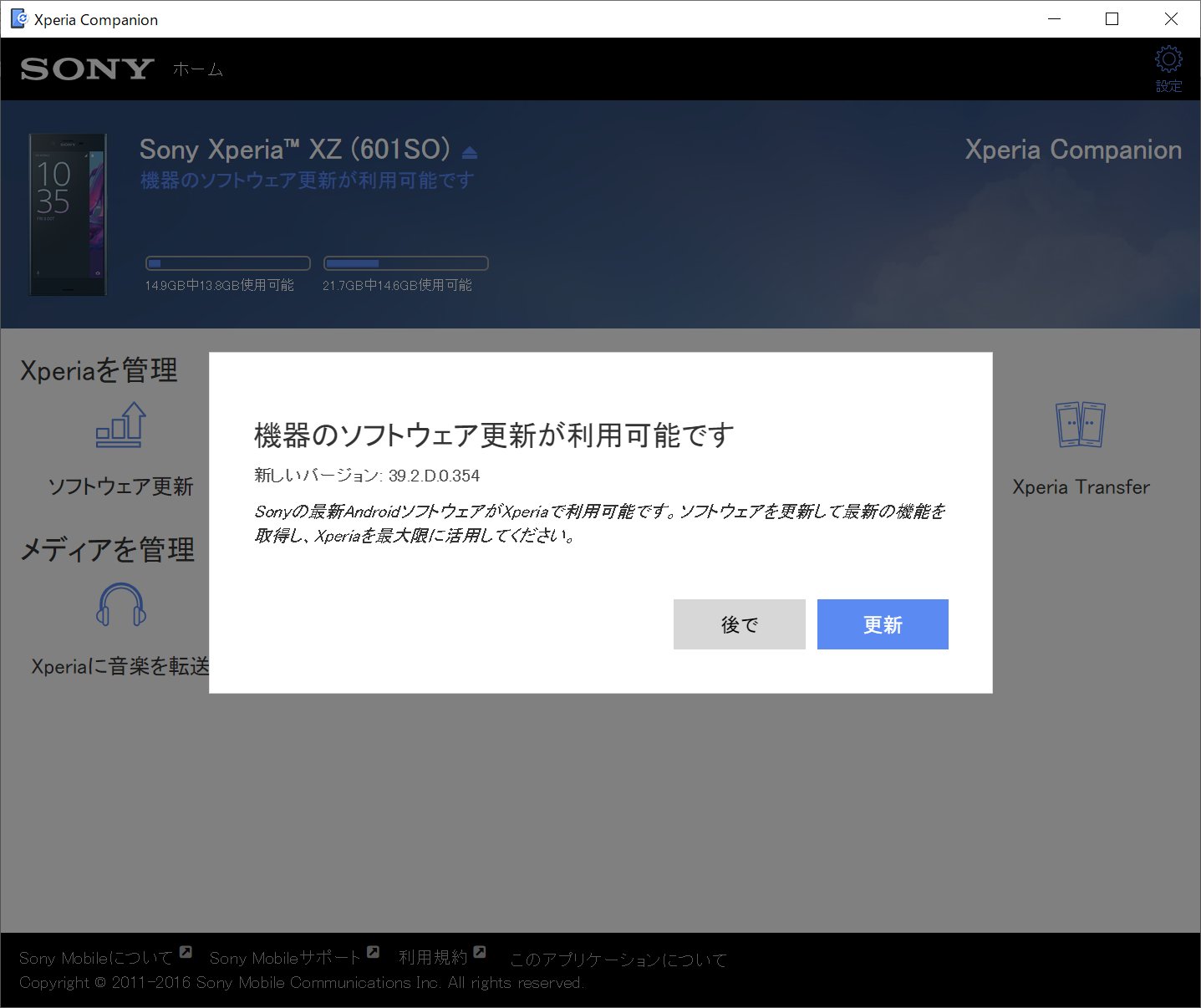
Task: Click 機器のソフトウェア更新が利用可能です link under device name
Action: point(307,181)
